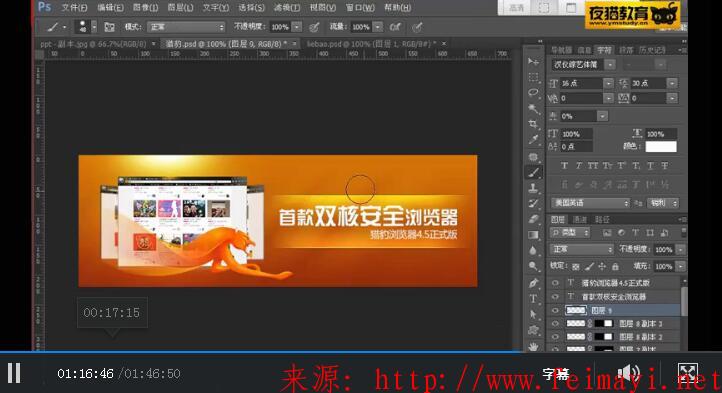
Task: Select the History Brush tool
Action: coord(533,204)
